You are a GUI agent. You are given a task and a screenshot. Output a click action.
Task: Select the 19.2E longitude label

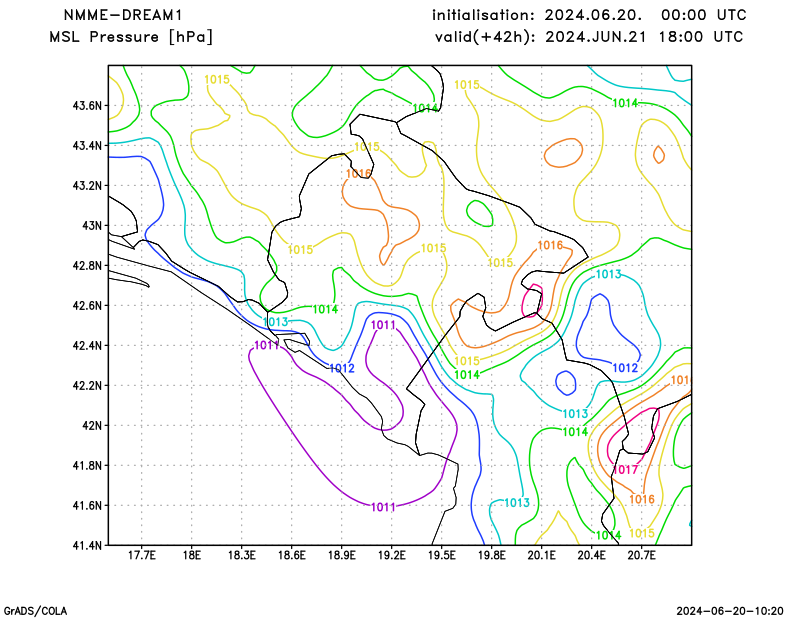(x=391, y=555)
